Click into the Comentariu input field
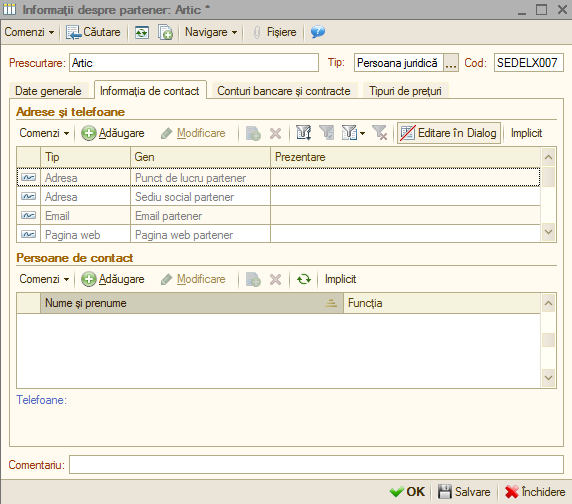Viewport: 572px width, 504px height. pyautogui.click(x=316, y=465)
